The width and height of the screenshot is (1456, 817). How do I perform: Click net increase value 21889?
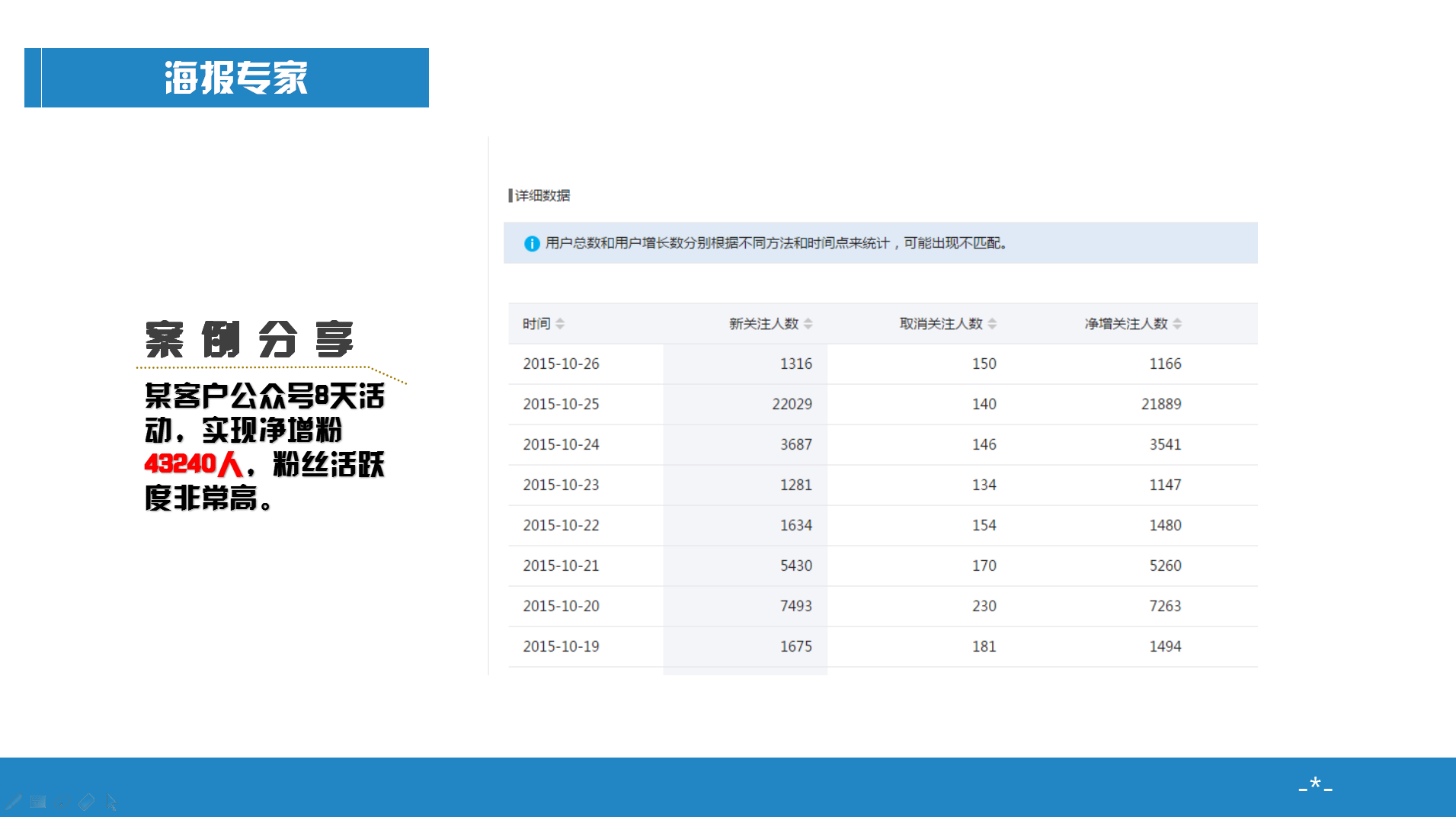pos(1161,405)
